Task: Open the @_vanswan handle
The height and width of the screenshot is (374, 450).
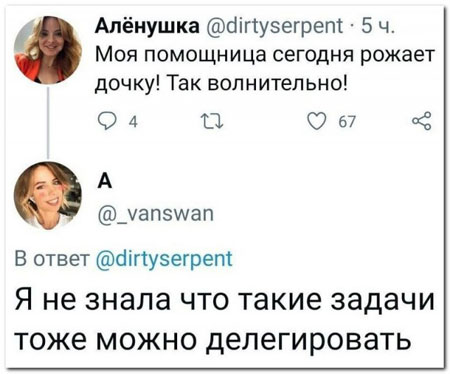Action: pos(156,214)
